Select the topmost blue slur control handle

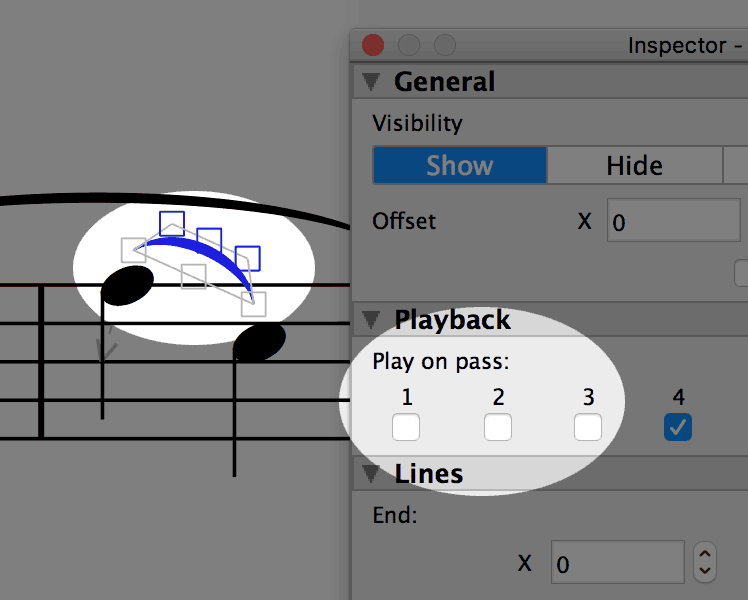coord(172,224)
